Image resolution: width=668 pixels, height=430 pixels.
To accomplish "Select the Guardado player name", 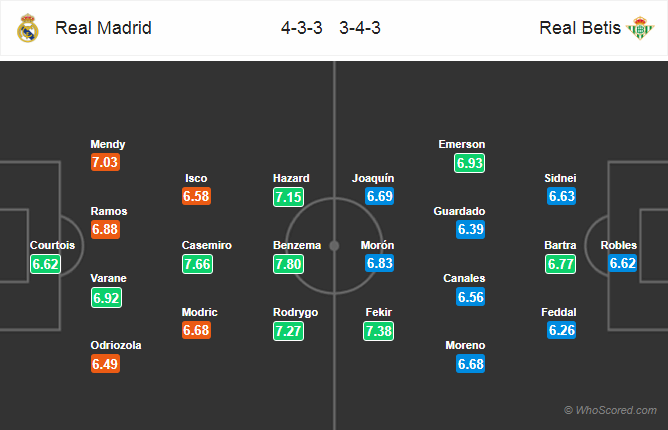I will [x=459, y=211].
